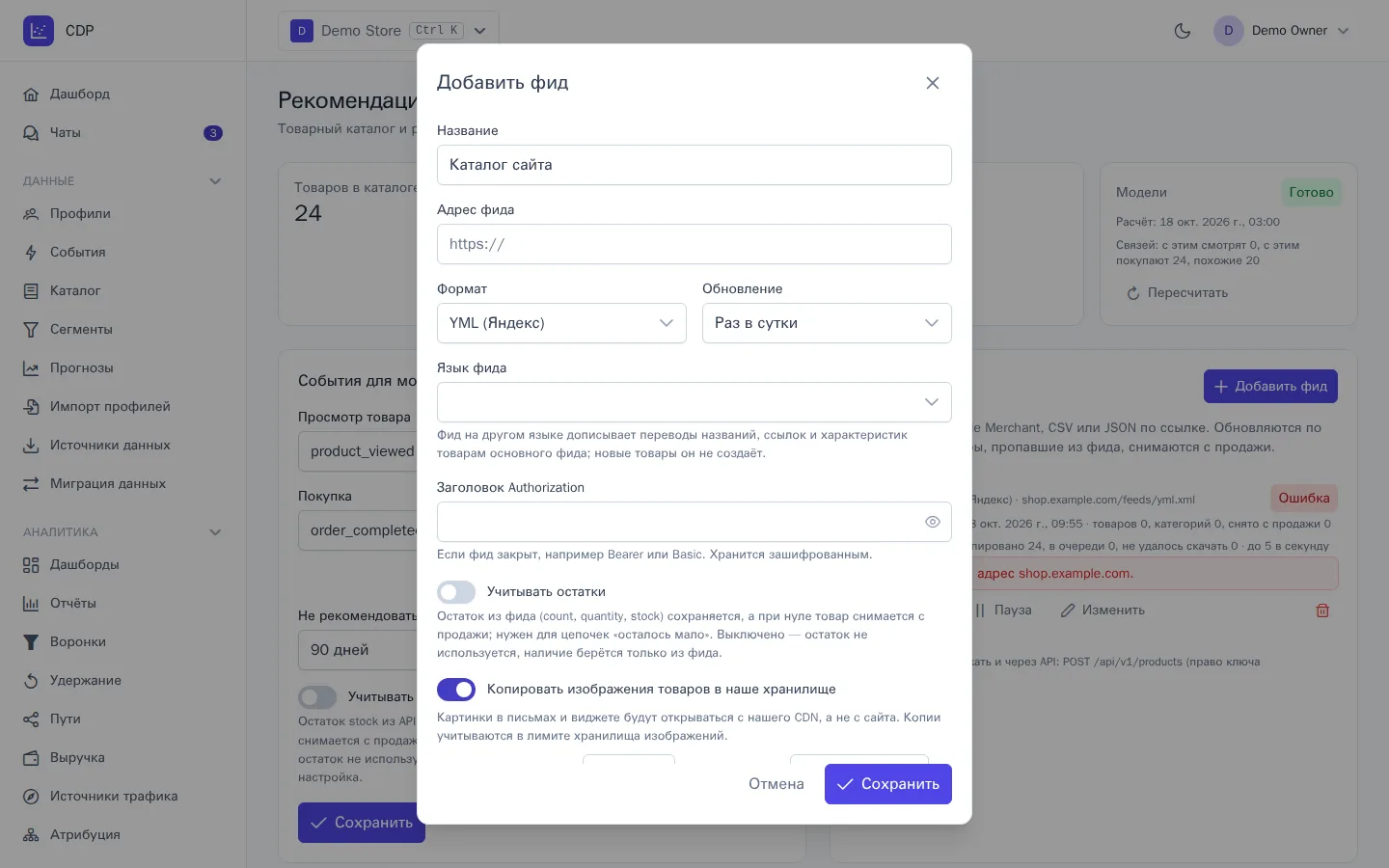Image resolution: width=1389 pixels, height=868 pixels.
Task: Click the Сохранить button in dialog
Action: click(x=888, y=784)
